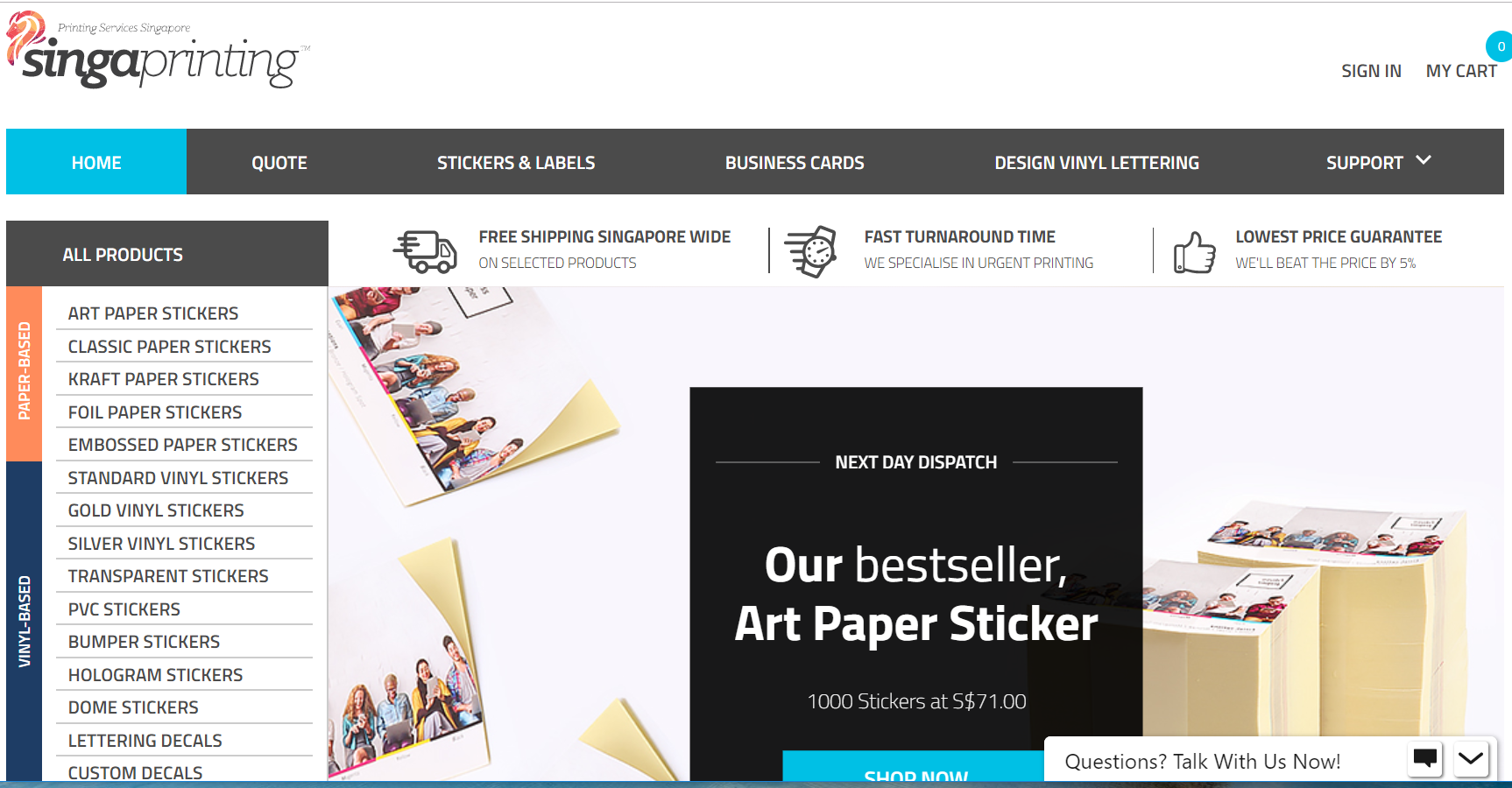Click the fast turnaround stopwatch icon

pyautogui.click(x=810, y=251)
